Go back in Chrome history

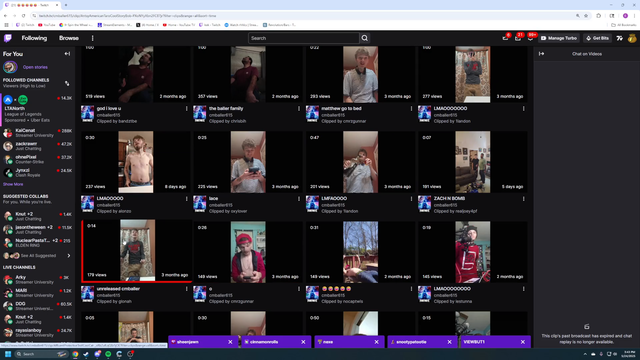click(x=6, y=16)
